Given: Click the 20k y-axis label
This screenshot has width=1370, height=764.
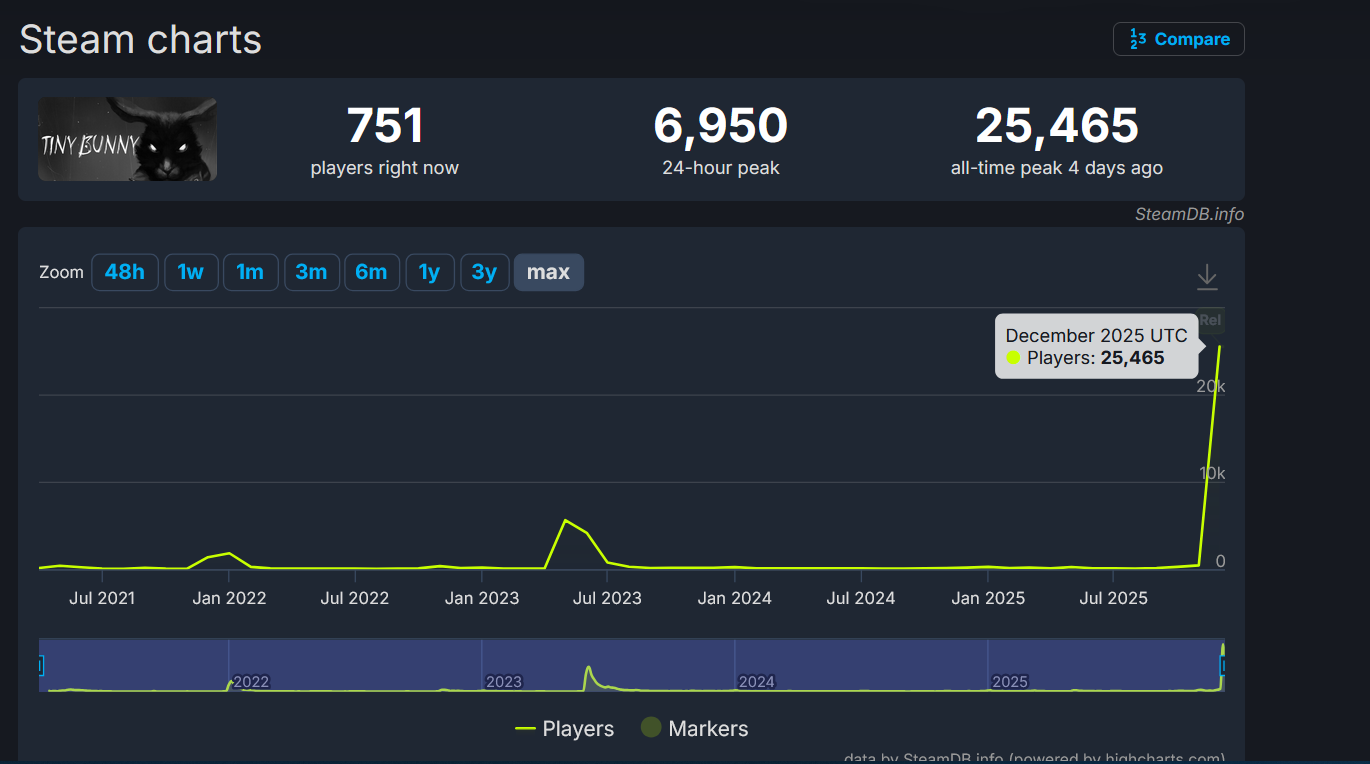Looking at the screenshot, I should (x=1212, y=386).
